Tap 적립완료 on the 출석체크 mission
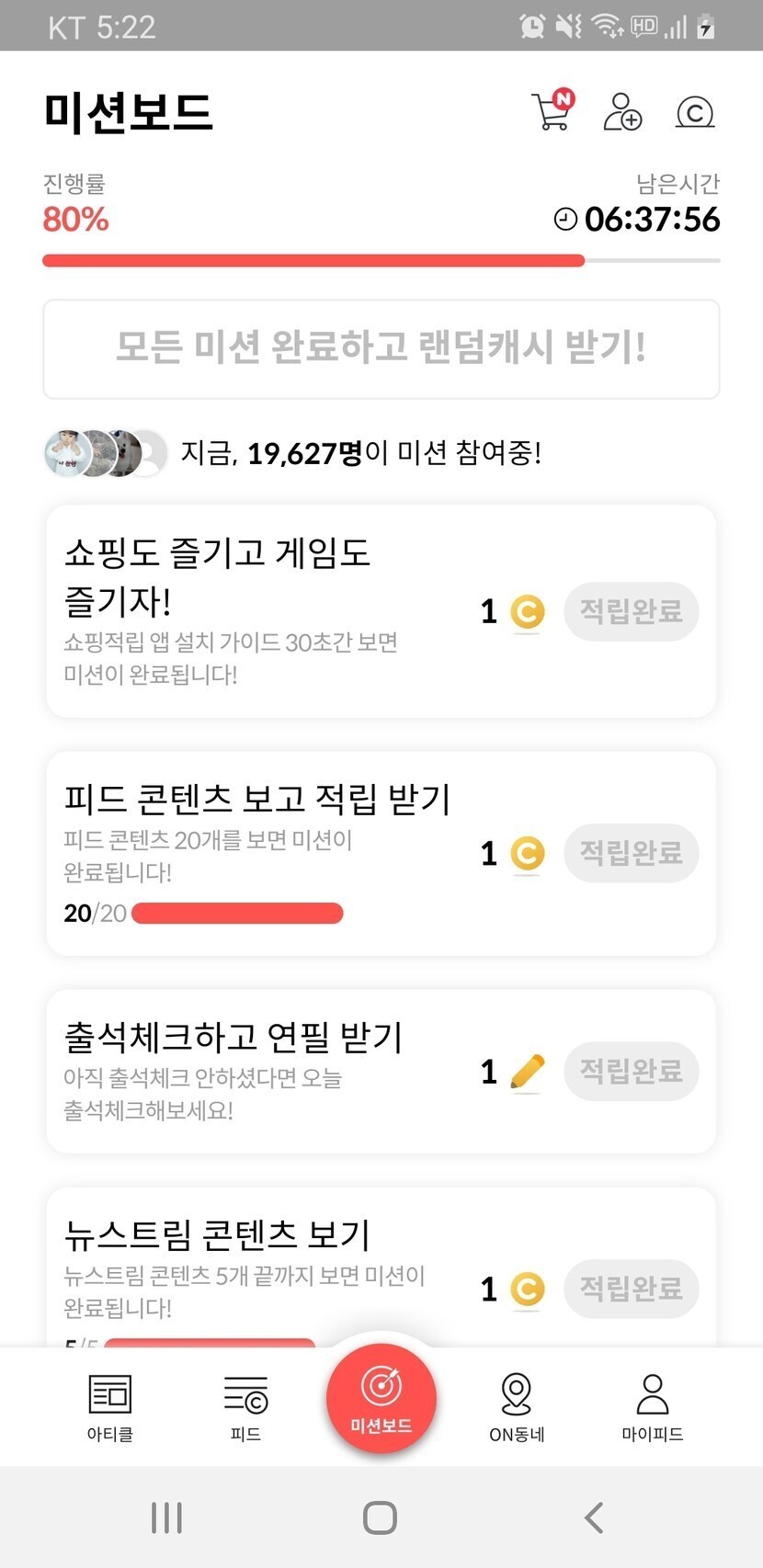Screen dimensions: 763x1568 coord(631,1071)
